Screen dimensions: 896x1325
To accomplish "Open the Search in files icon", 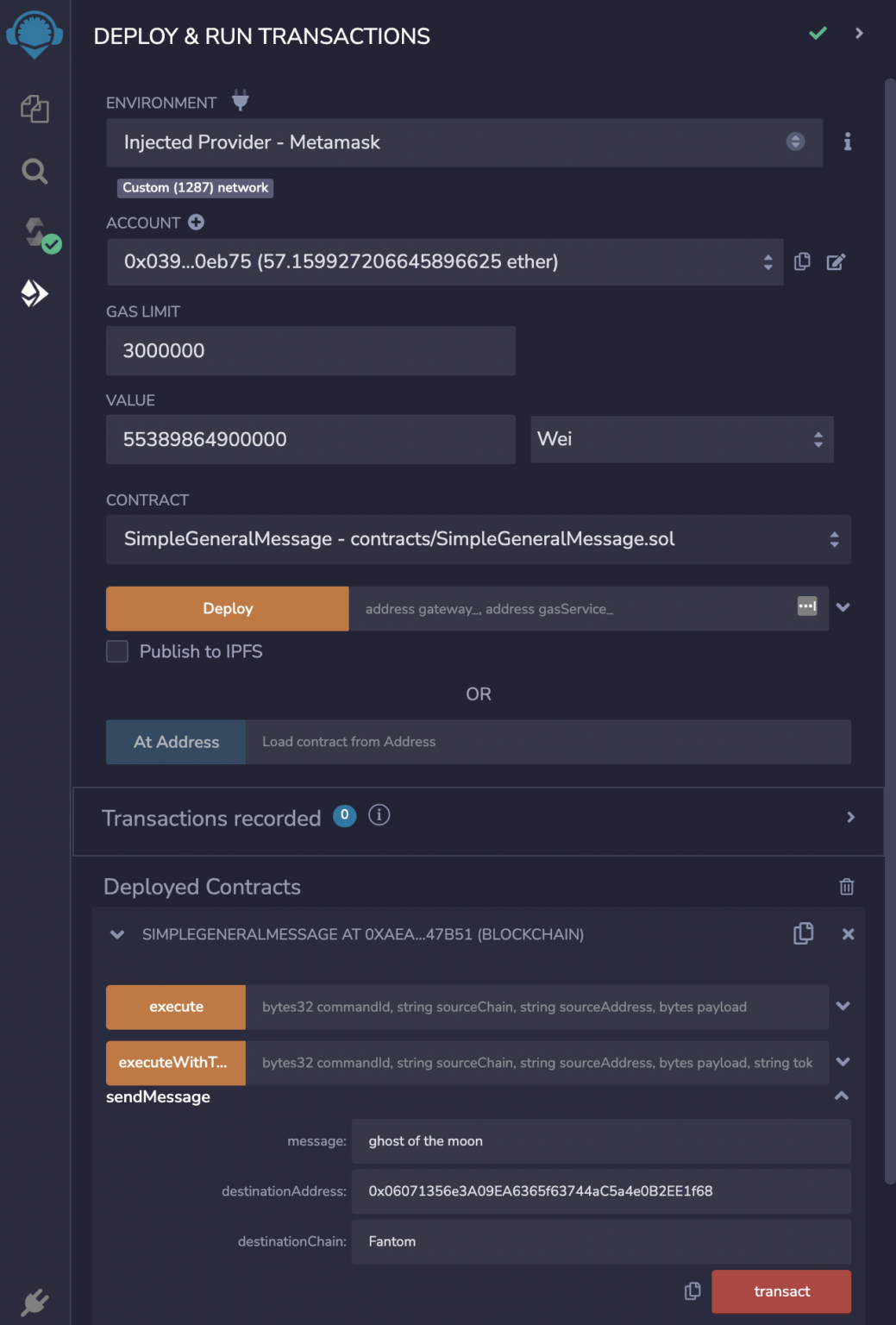I will pyautogui.click(x=34, y=171).
